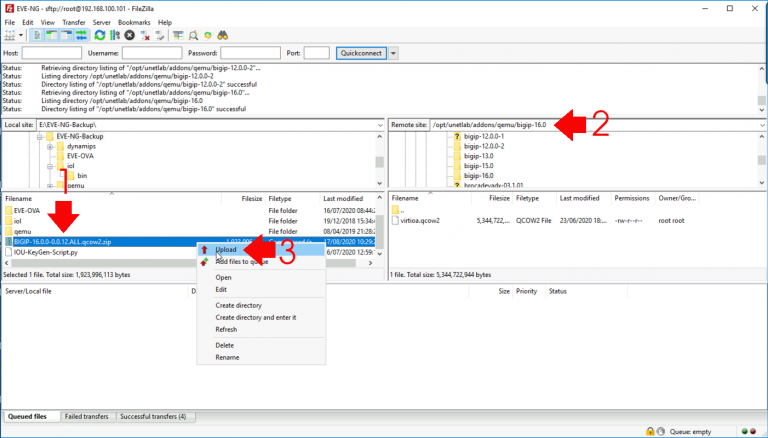768x438 pixels.
Task: Reconnect to last server icon
Action: pyautogui.click(x=160, y=35)
